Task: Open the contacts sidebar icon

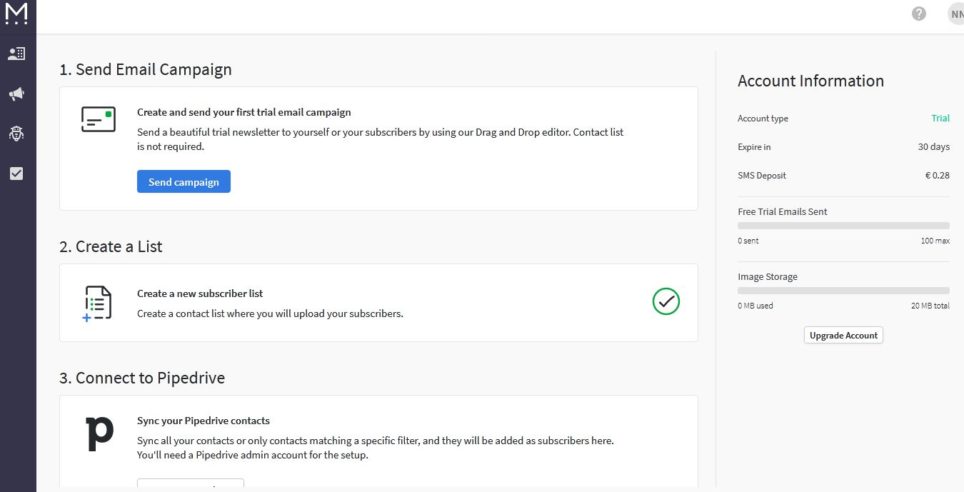Action: (x=17, y=54)
